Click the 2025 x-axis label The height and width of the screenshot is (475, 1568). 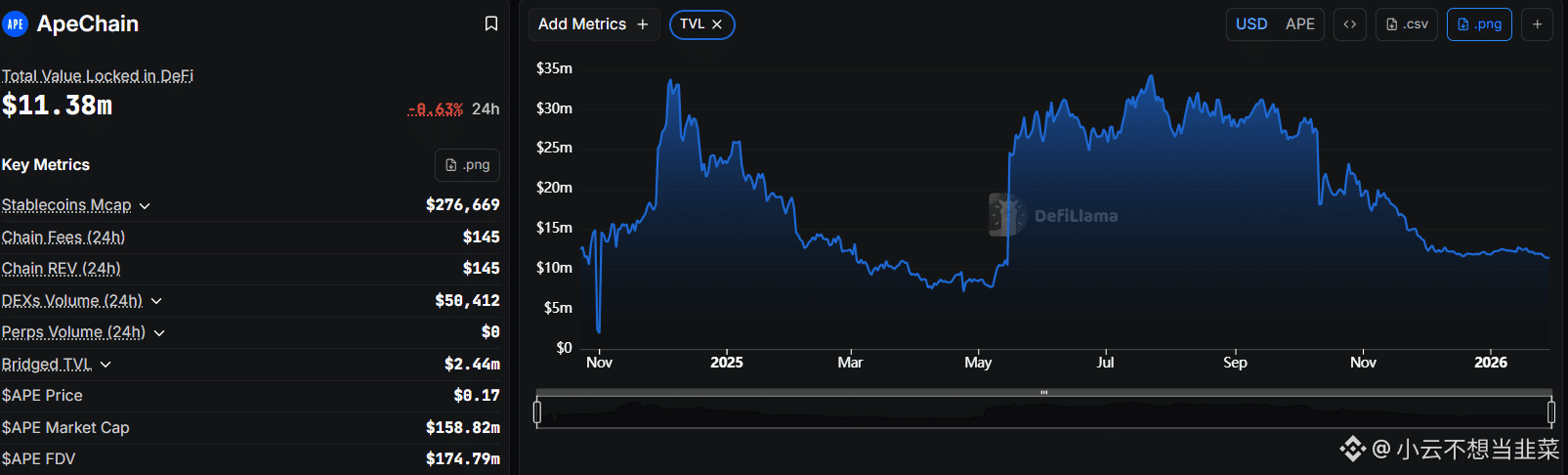pos(727,363)
